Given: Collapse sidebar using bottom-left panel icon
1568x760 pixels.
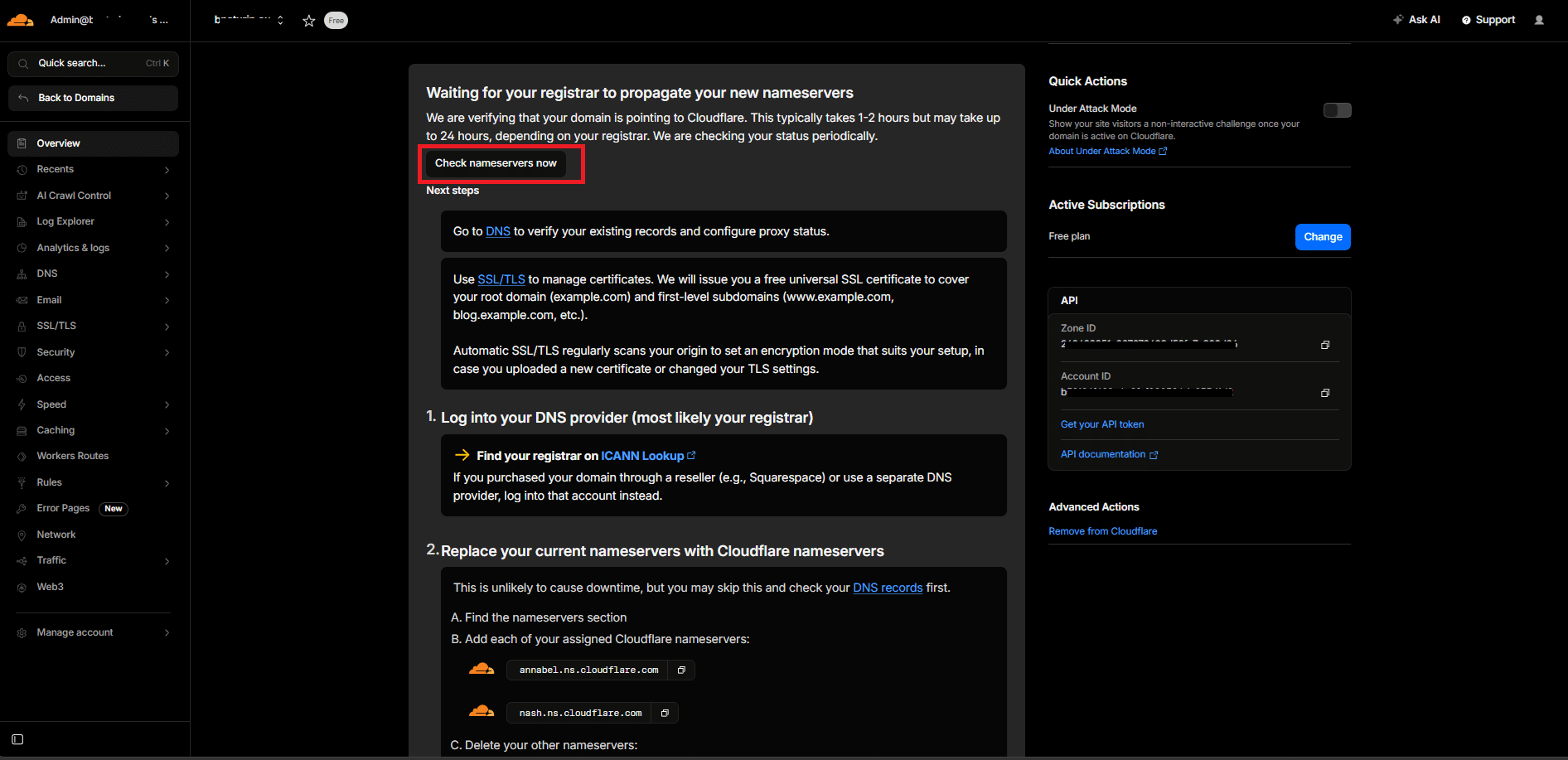Looking at the screenshot, I should 17,739.
